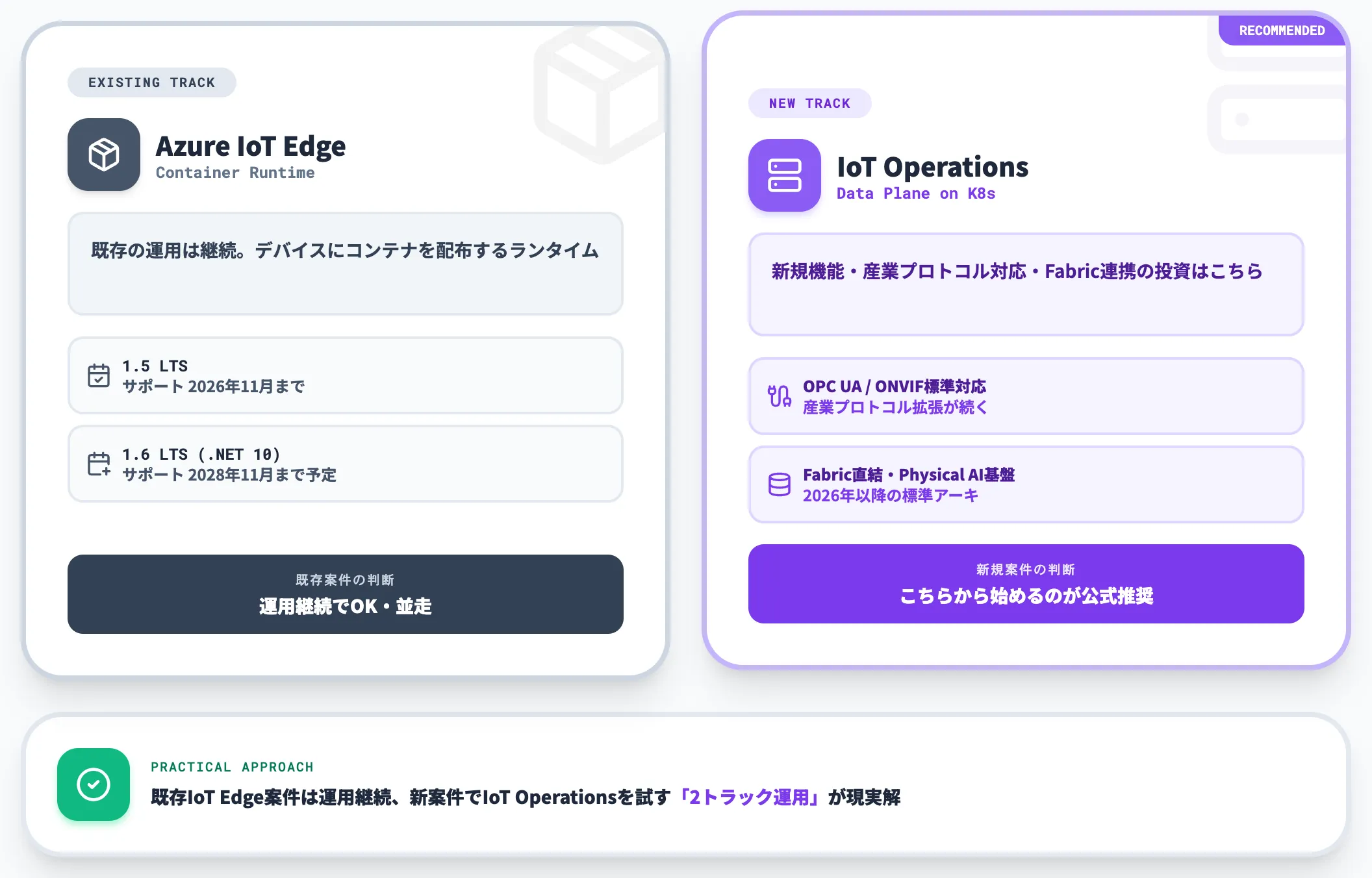This screenshot has height=878, width=1372.
Task: Click サポート 2026年11月まで text
Action: 214,386
